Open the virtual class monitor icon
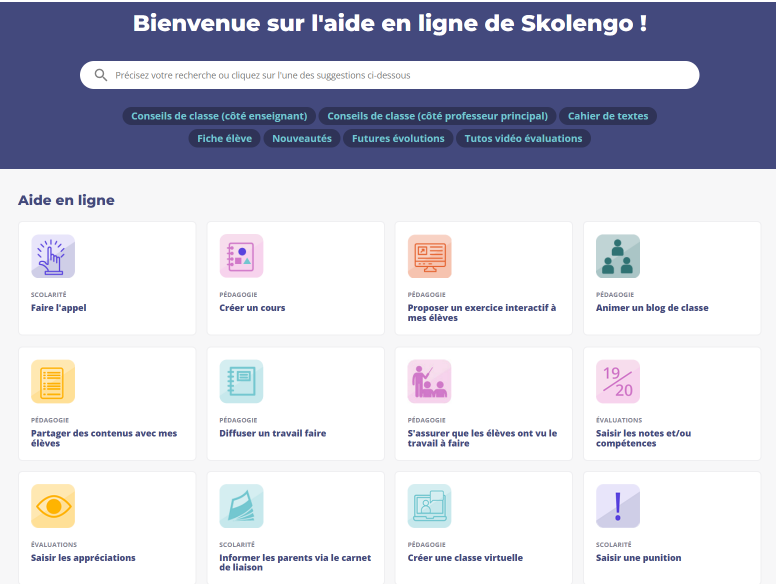This screenshot has width=776, height=584. (x=429, y=506)
